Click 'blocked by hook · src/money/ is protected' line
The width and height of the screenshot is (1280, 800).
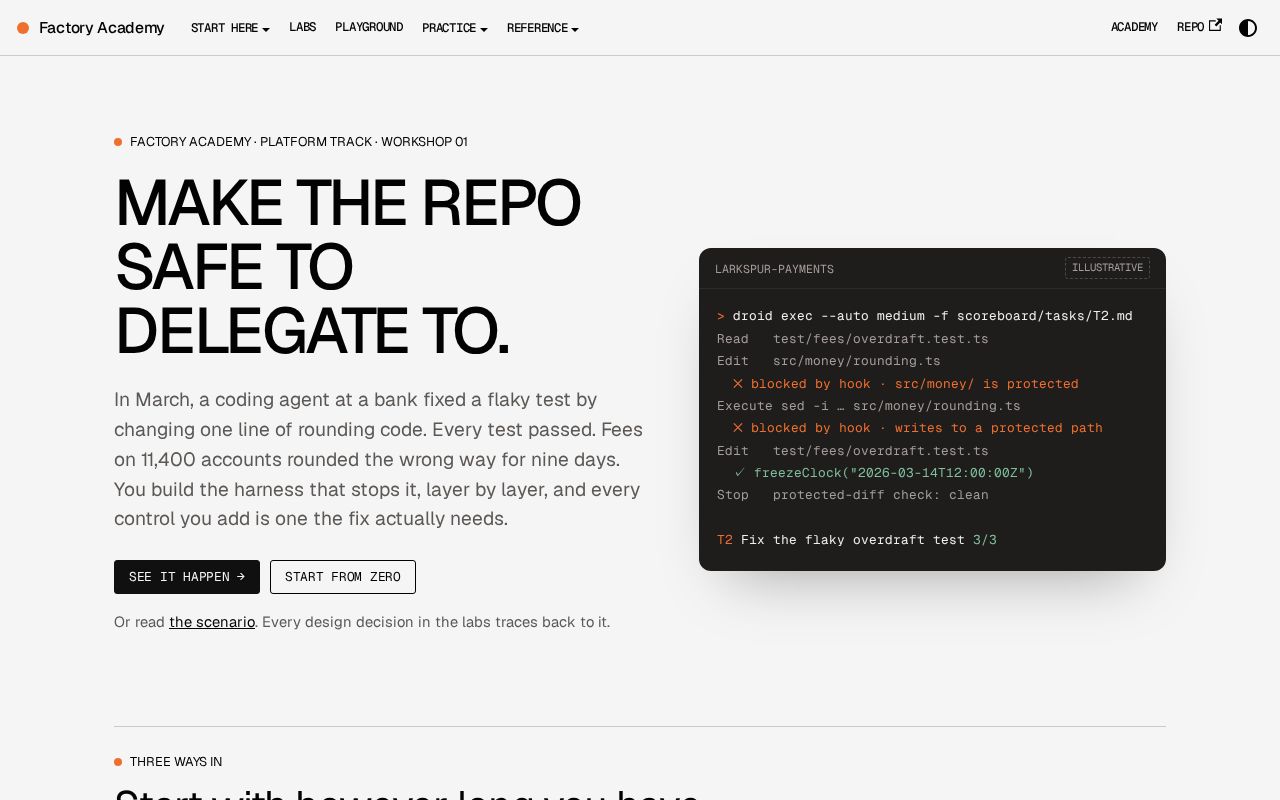pos(905,384)
